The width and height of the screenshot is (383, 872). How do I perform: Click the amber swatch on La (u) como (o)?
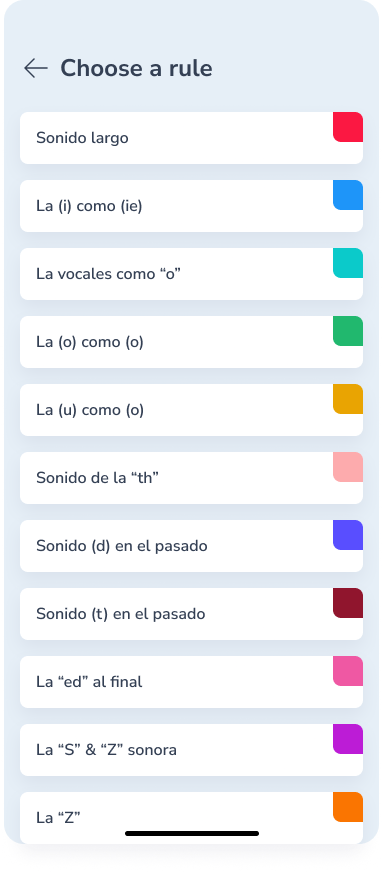(x=348, y=399)
